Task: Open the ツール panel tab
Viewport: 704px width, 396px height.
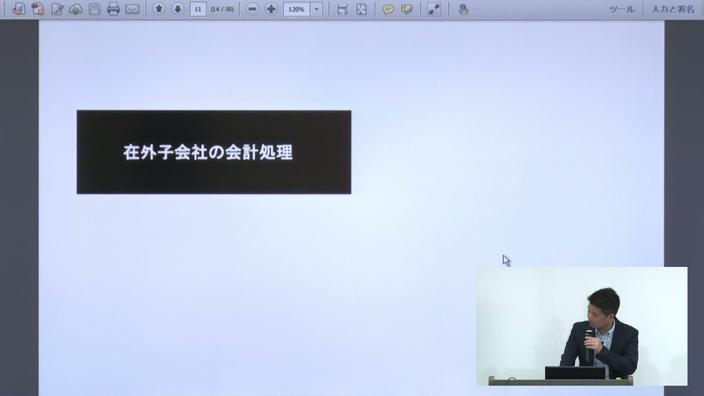Action: (622, 9)
